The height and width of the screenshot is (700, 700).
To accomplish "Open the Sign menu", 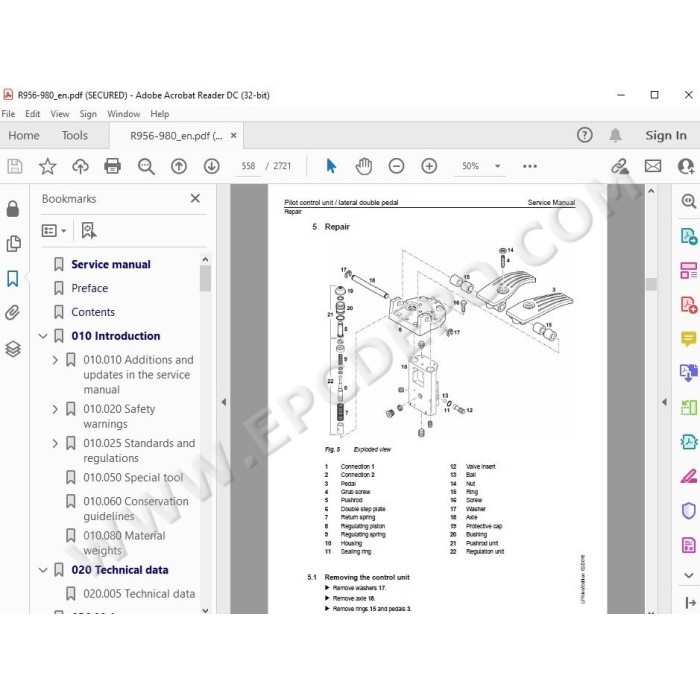I will (x=88, y=114).
